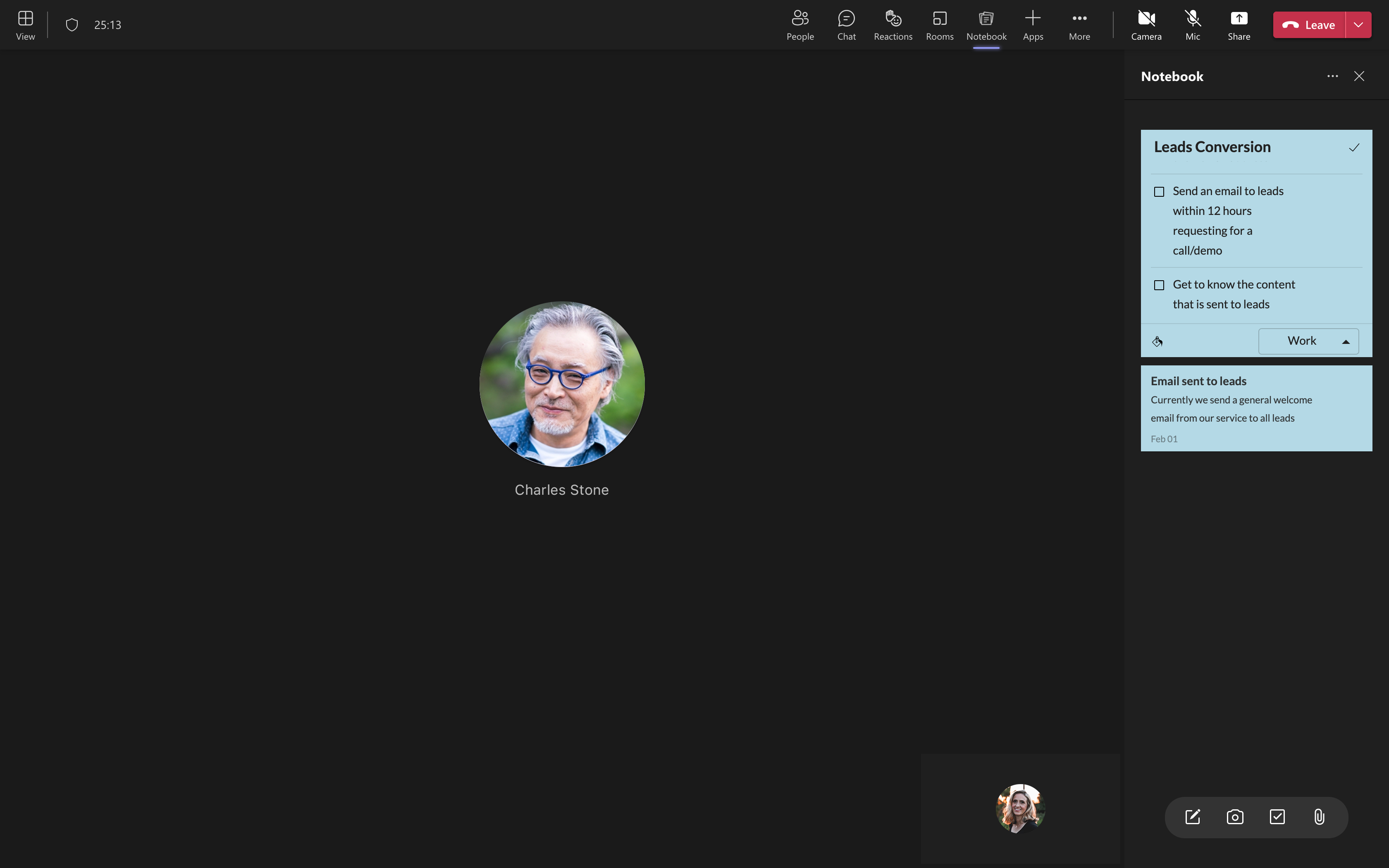Open the People panel
1389x868 pixels.
pos(800,25)
